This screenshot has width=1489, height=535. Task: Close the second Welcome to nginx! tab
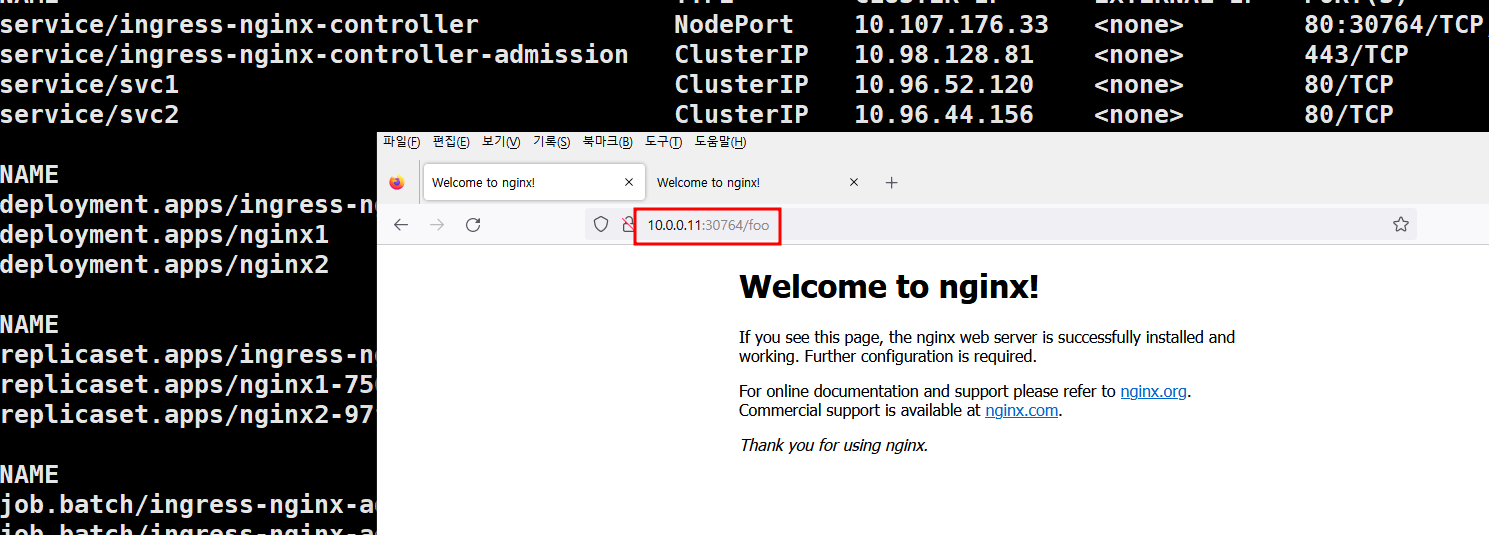tap(854, 183)
